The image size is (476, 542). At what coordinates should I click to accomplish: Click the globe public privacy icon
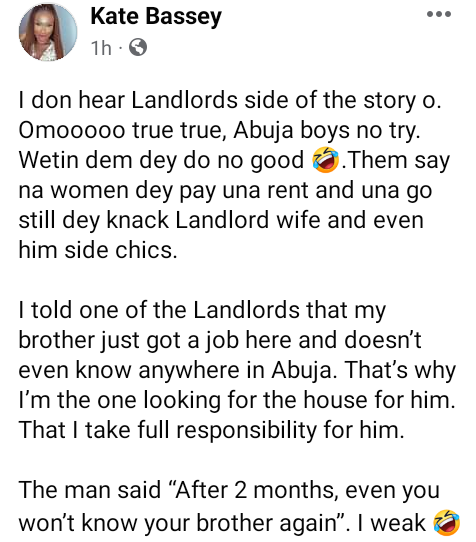pos(138,47)
